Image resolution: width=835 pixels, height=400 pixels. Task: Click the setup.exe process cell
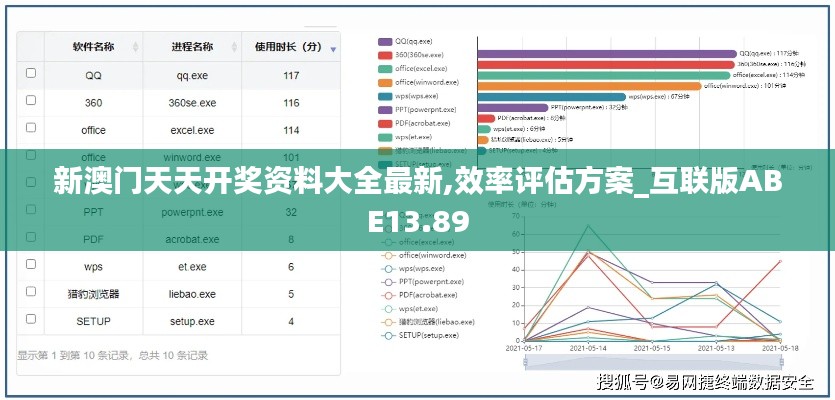click(192, 321)
